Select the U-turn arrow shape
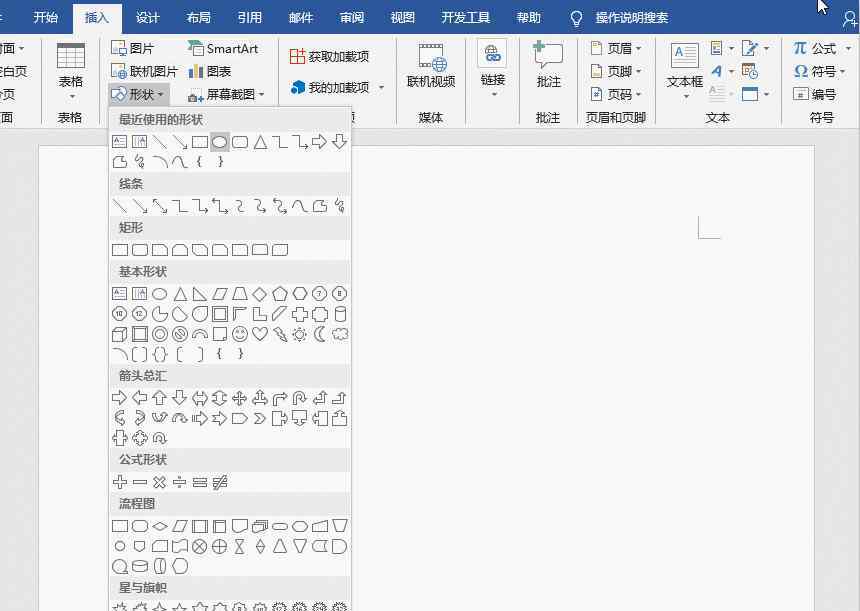Screen dimensions: 860x611 (x=299, y=398)
